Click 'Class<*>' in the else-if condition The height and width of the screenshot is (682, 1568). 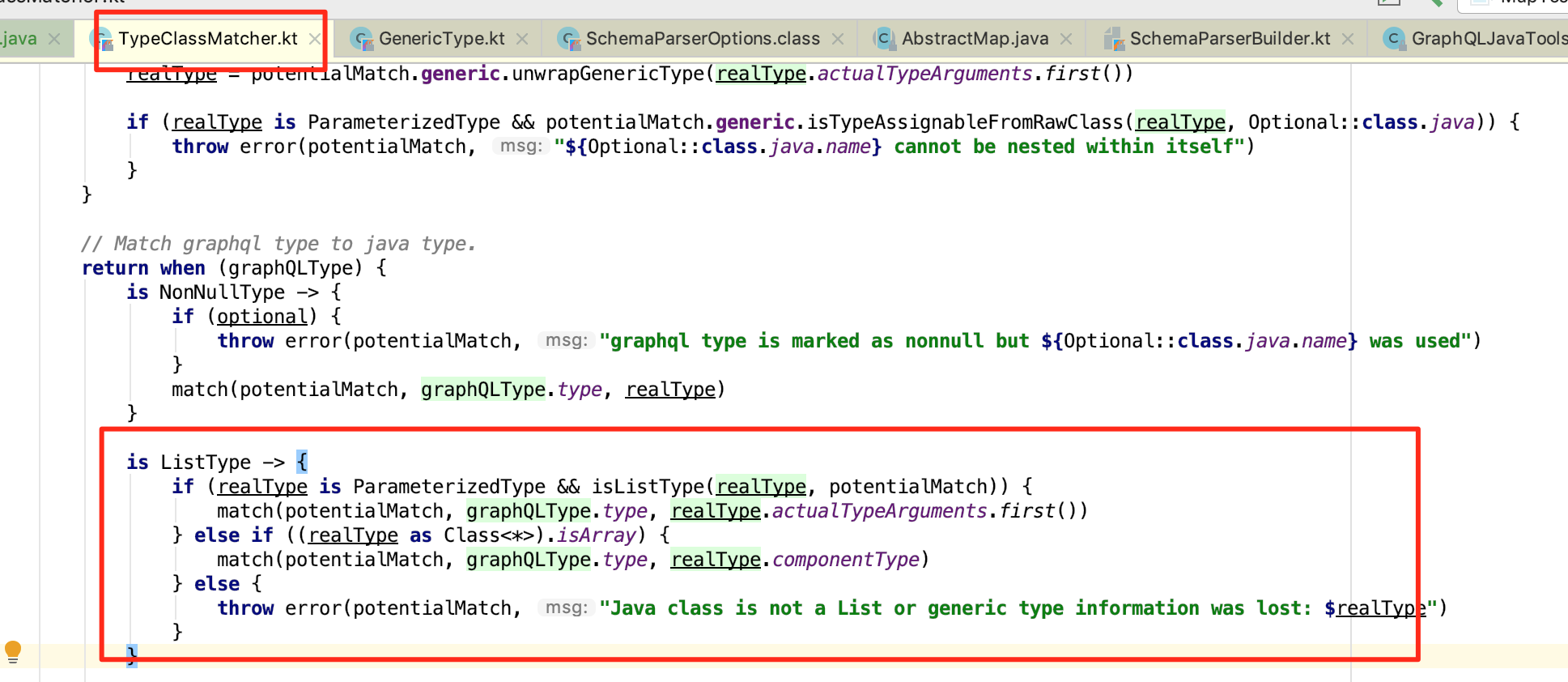488,535
